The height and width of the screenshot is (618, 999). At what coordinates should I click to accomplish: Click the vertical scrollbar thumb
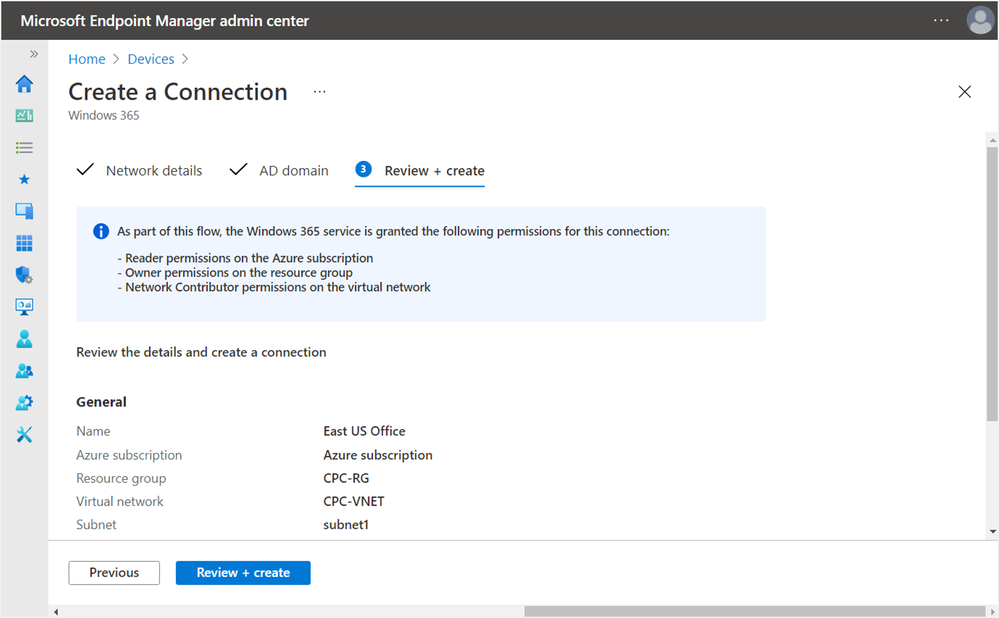pyautogui.click(x=992, y=284)
